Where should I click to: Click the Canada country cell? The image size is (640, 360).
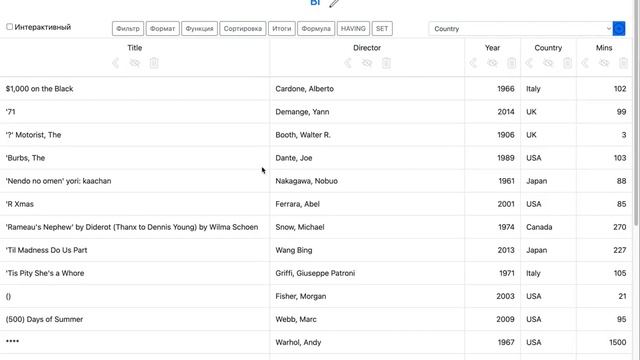click(x=549, y=227)
